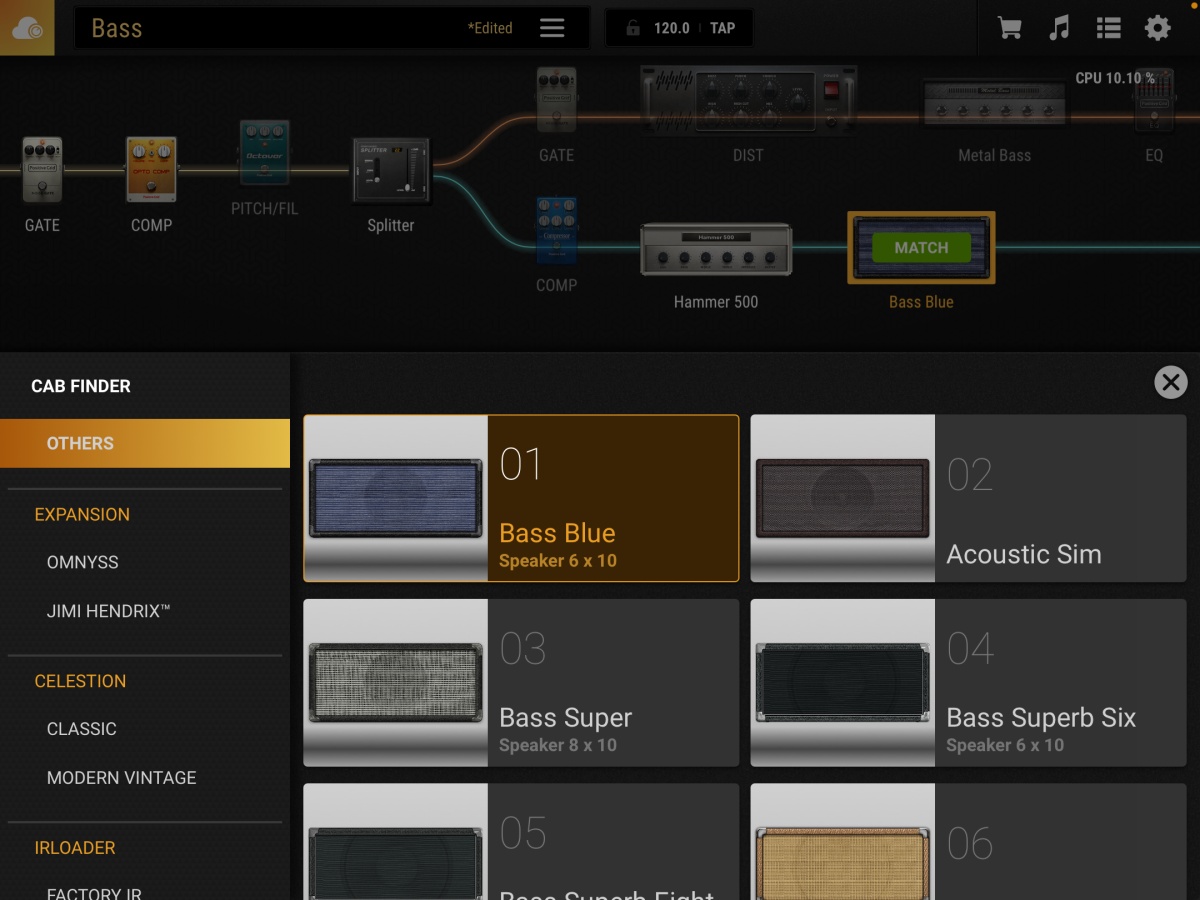Select the blue COMP pedal on lower path
1200x900 pixels.
pyautogui.click(x=556, y=231)
